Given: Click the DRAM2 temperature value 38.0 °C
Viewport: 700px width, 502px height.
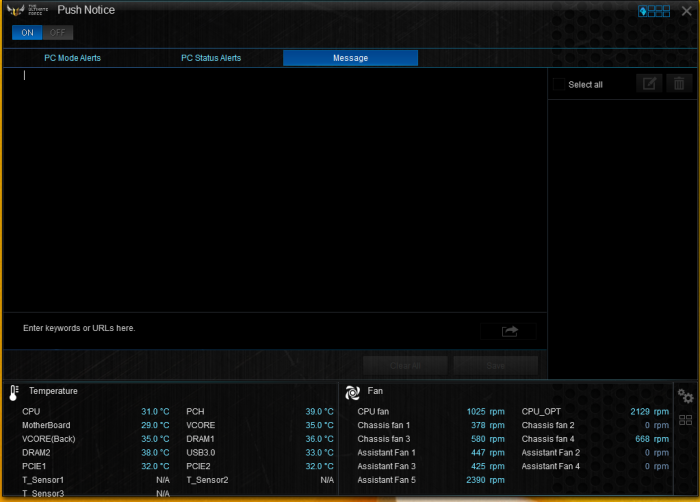Looking at the screenshot, I should pos(155,452).
